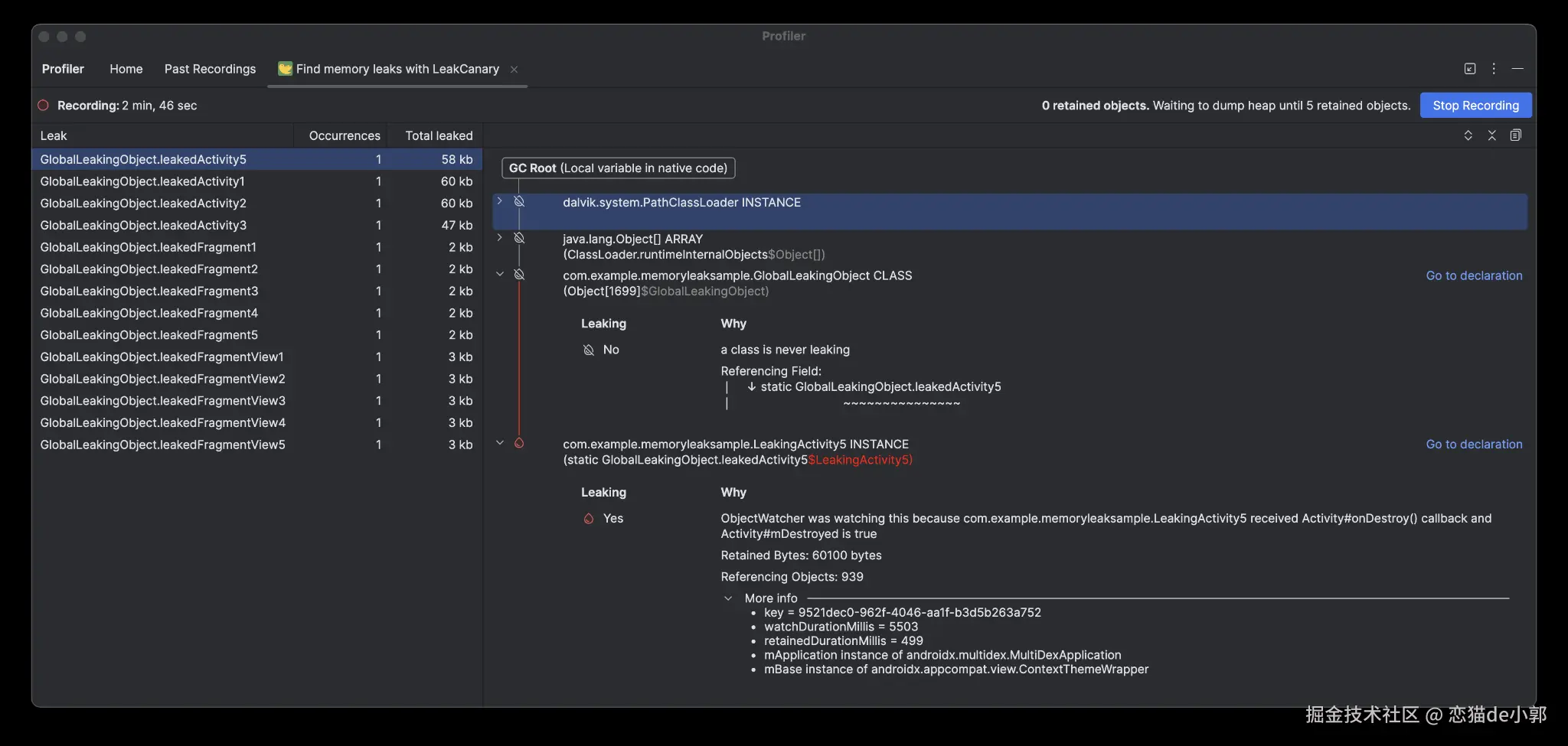Viewport: 1568px width, 746px height.
Task: Sort by the Total leaked column header
Action: pyautogui.click(x=435, y=135)
